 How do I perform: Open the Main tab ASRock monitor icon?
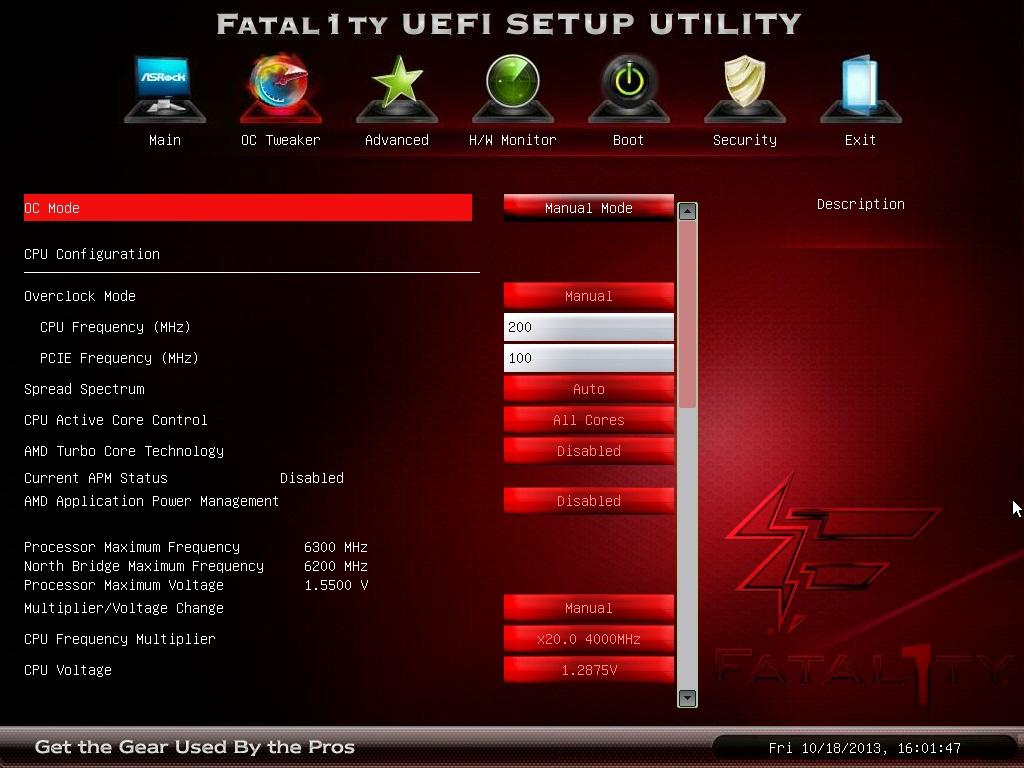[x=165, y=89]
